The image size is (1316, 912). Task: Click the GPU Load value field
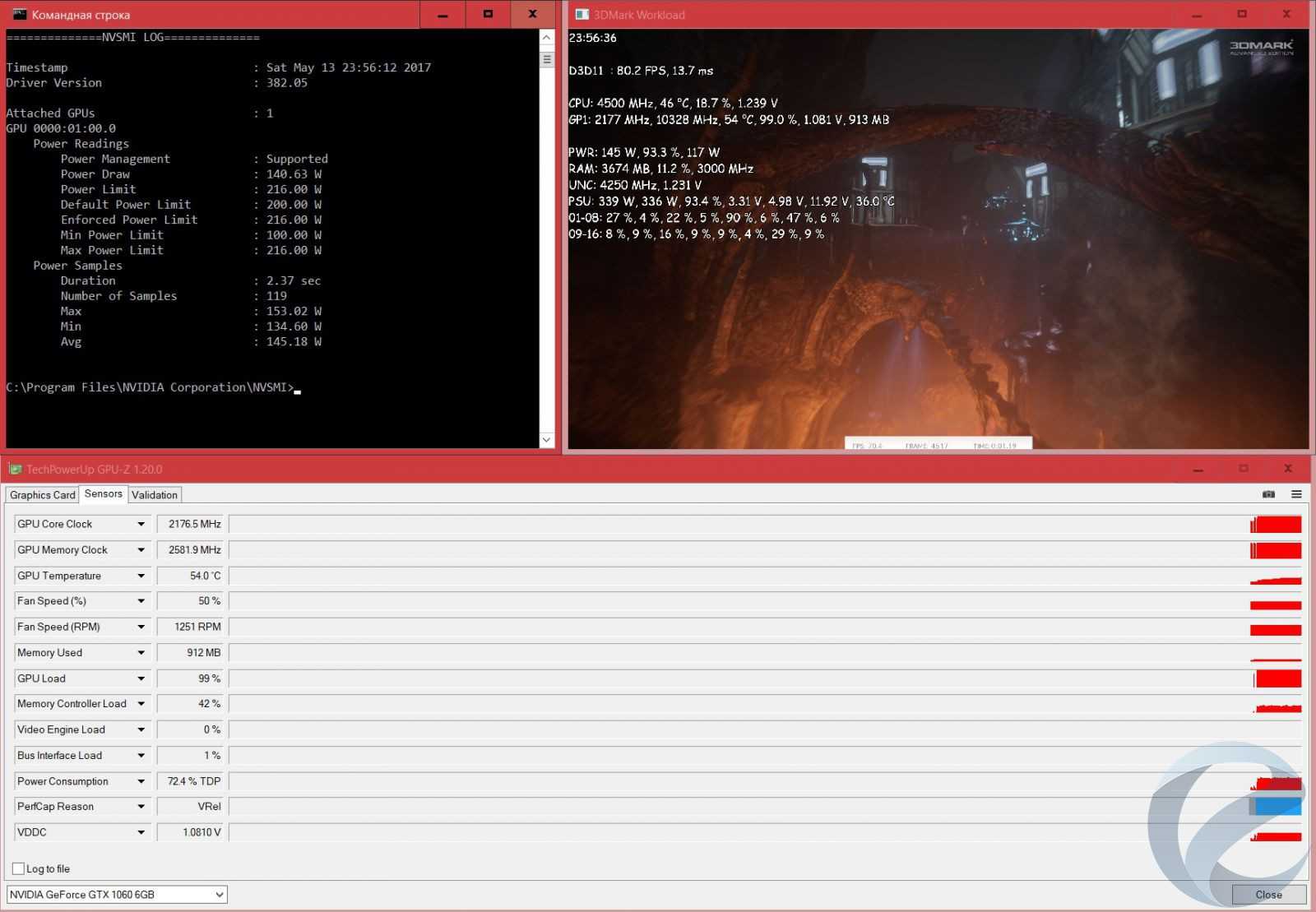click(192, 678)
